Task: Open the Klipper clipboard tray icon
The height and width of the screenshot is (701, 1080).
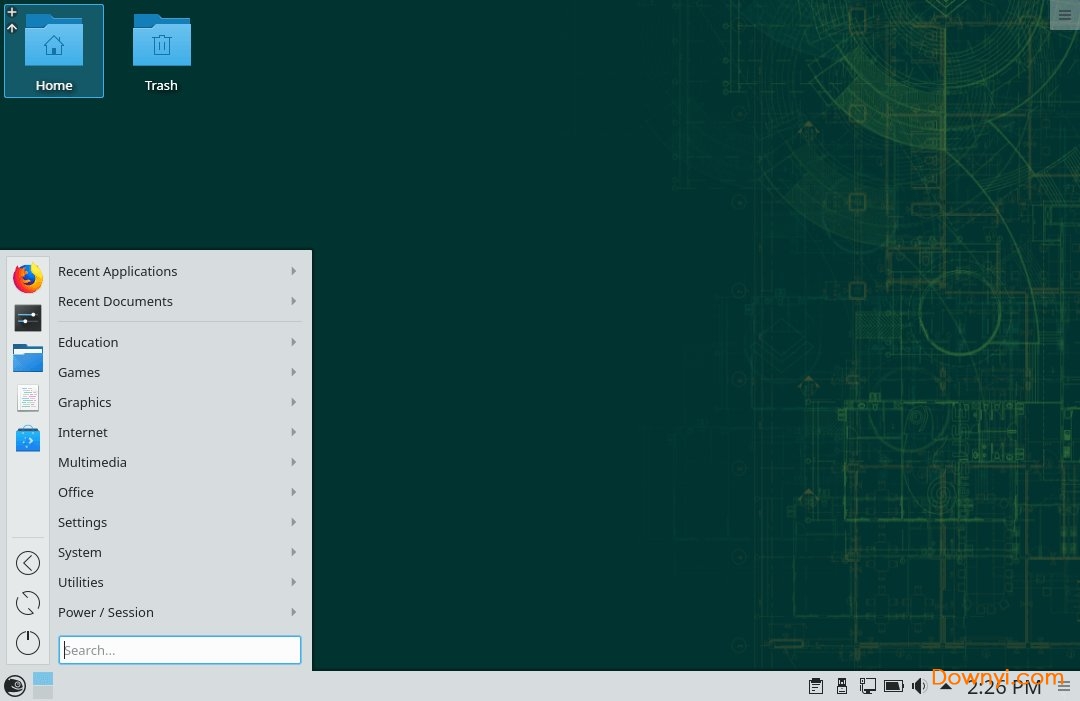Action: [815, 686]
